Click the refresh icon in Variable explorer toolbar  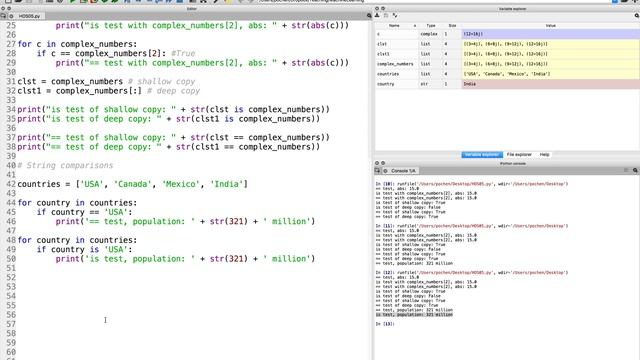395,16
